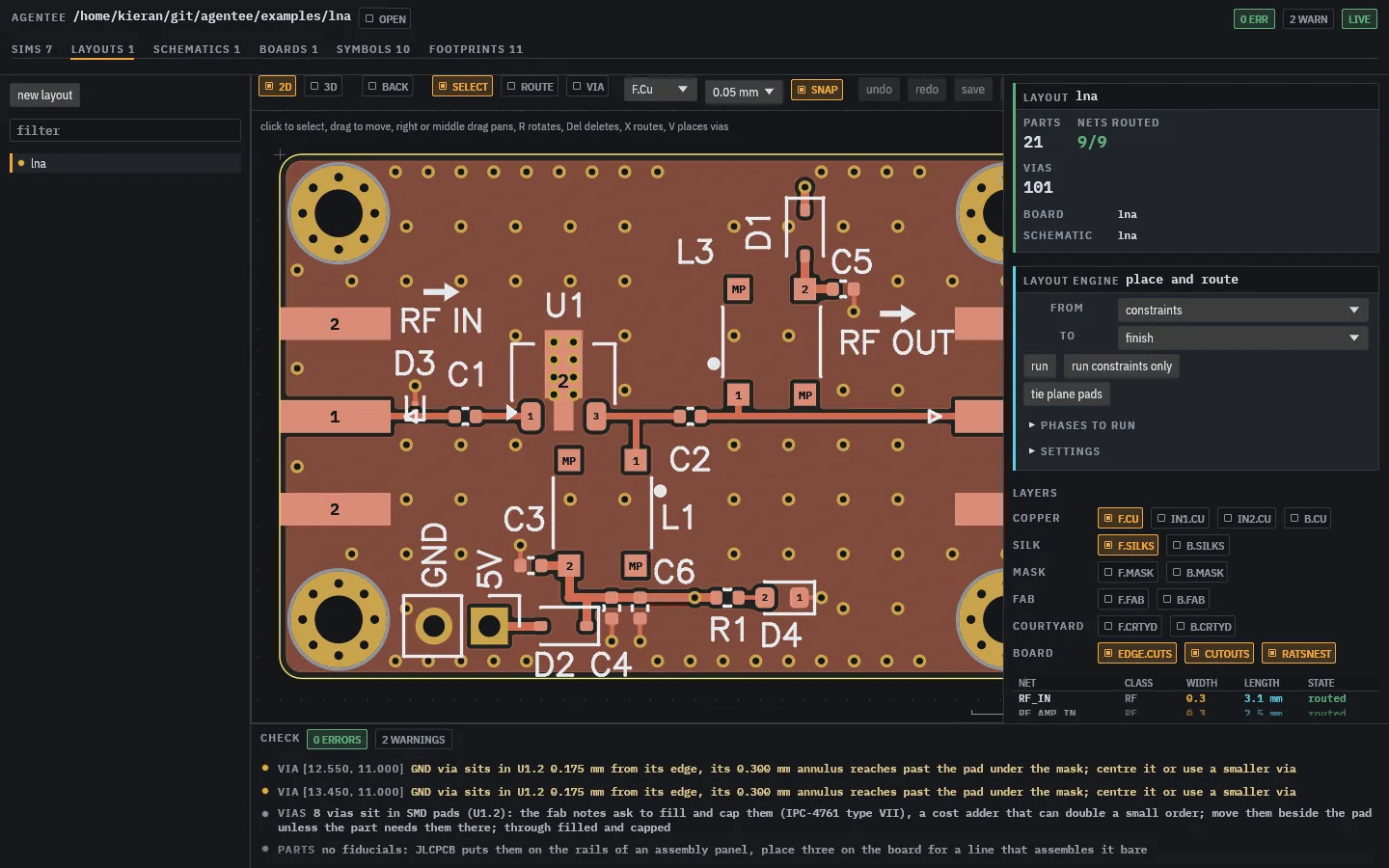Viewport: 1389px width, 868px height.
Task: Enable B.MASK layer
Action: click(1198, 573)
